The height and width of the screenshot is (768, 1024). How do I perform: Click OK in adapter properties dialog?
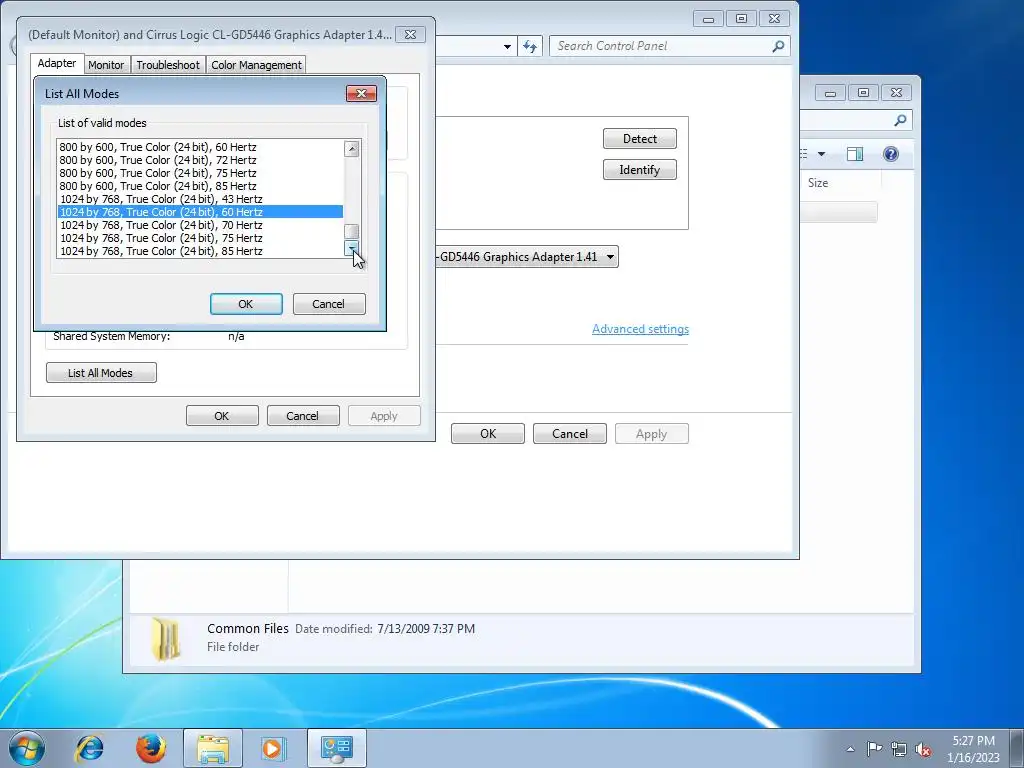pos(222,416)
